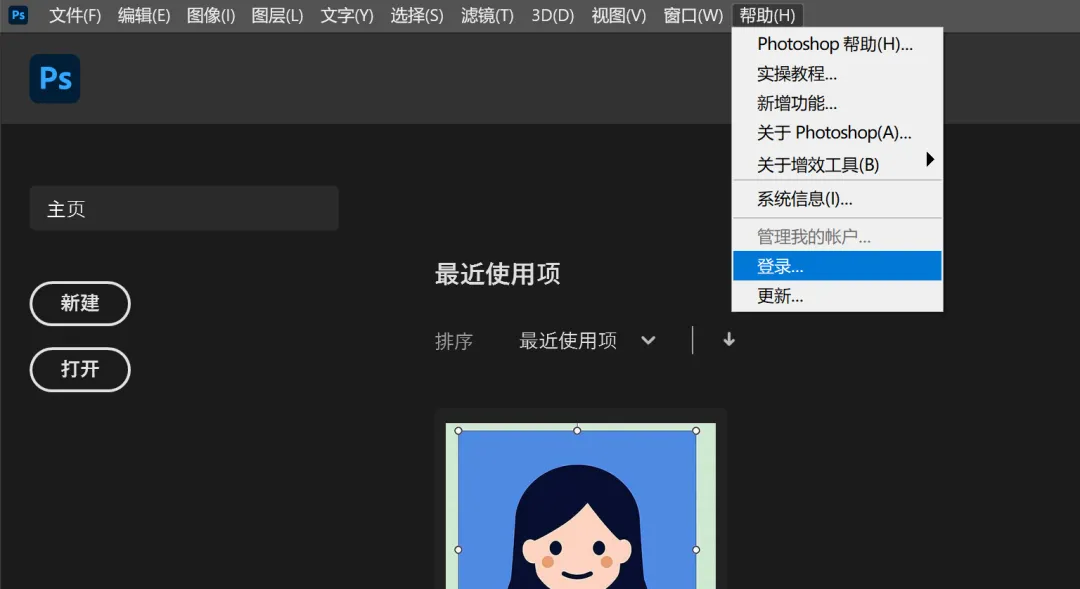Open the 图层(L) menu
This screenshot has height=589, width=1080.
point(278,15)
